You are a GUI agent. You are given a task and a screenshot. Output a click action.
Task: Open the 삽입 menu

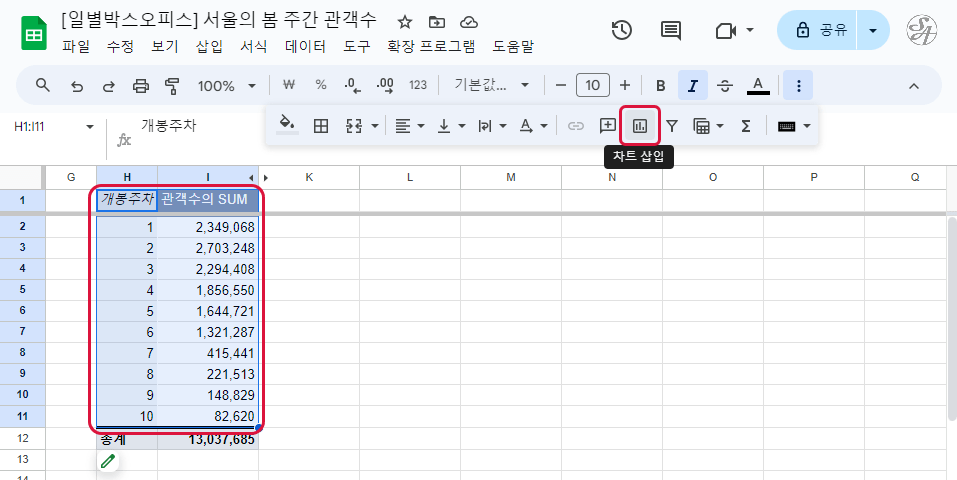[210, 46]
